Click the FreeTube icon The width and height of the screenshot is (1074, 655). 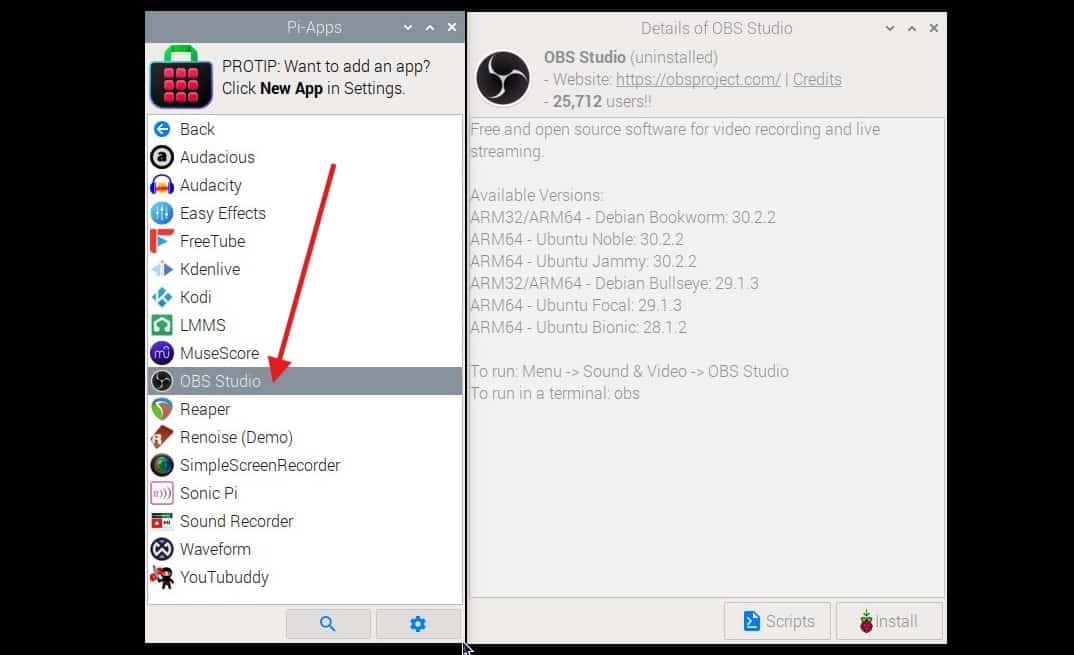[162, 241]
